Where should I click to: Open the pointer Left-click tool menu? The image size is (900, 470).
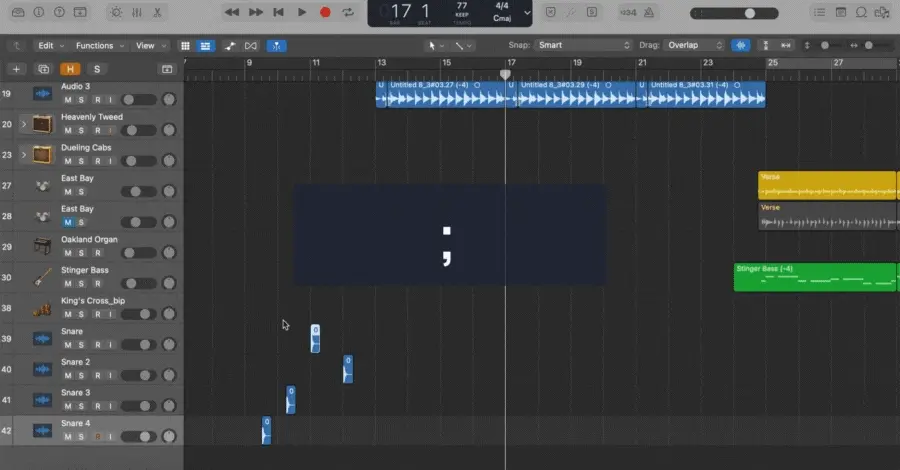tap(436, 45)
